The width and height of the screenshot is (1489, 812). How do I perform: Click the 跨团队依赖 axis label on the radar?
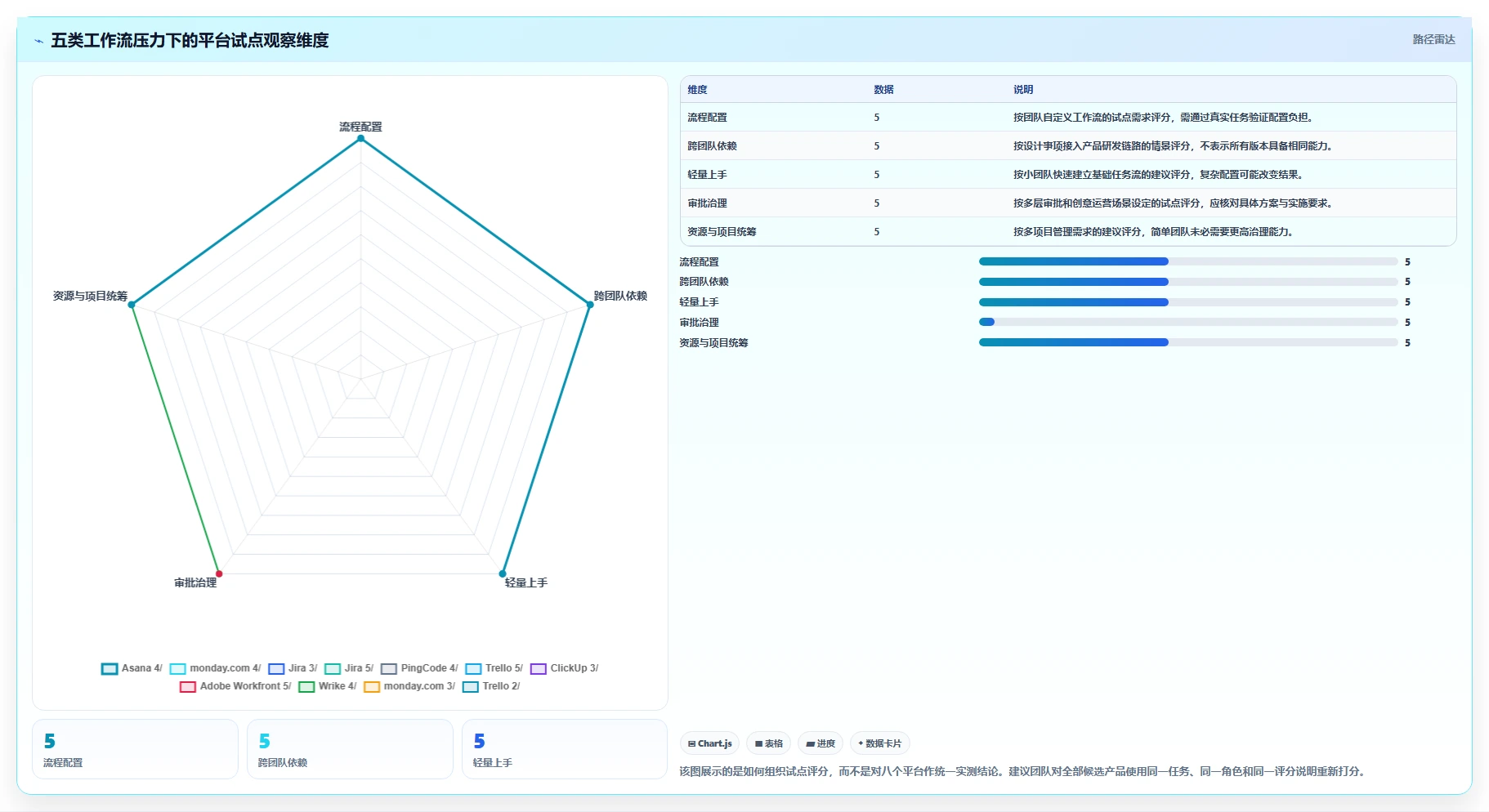pos(620,296)
